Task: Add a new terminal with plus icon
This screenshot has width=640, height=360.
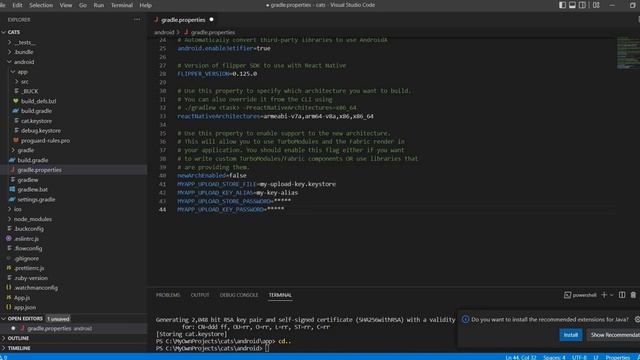Action: (604, 295)
